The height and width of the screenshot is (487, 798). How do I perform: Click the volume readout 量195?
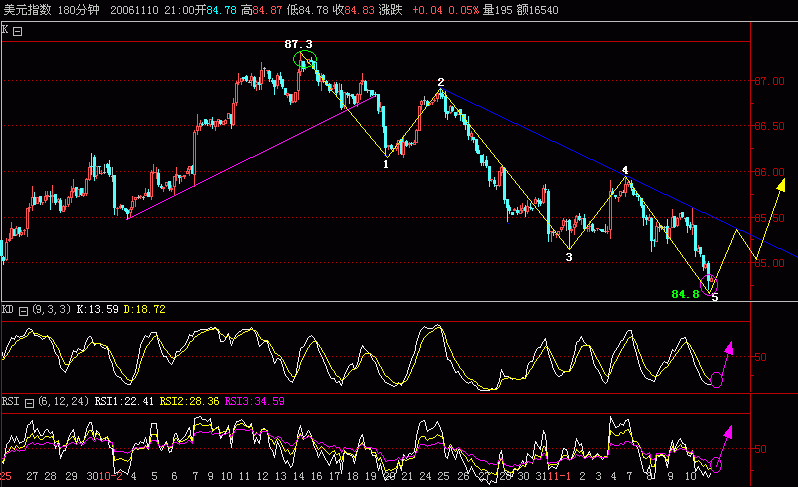pos(497,10)
